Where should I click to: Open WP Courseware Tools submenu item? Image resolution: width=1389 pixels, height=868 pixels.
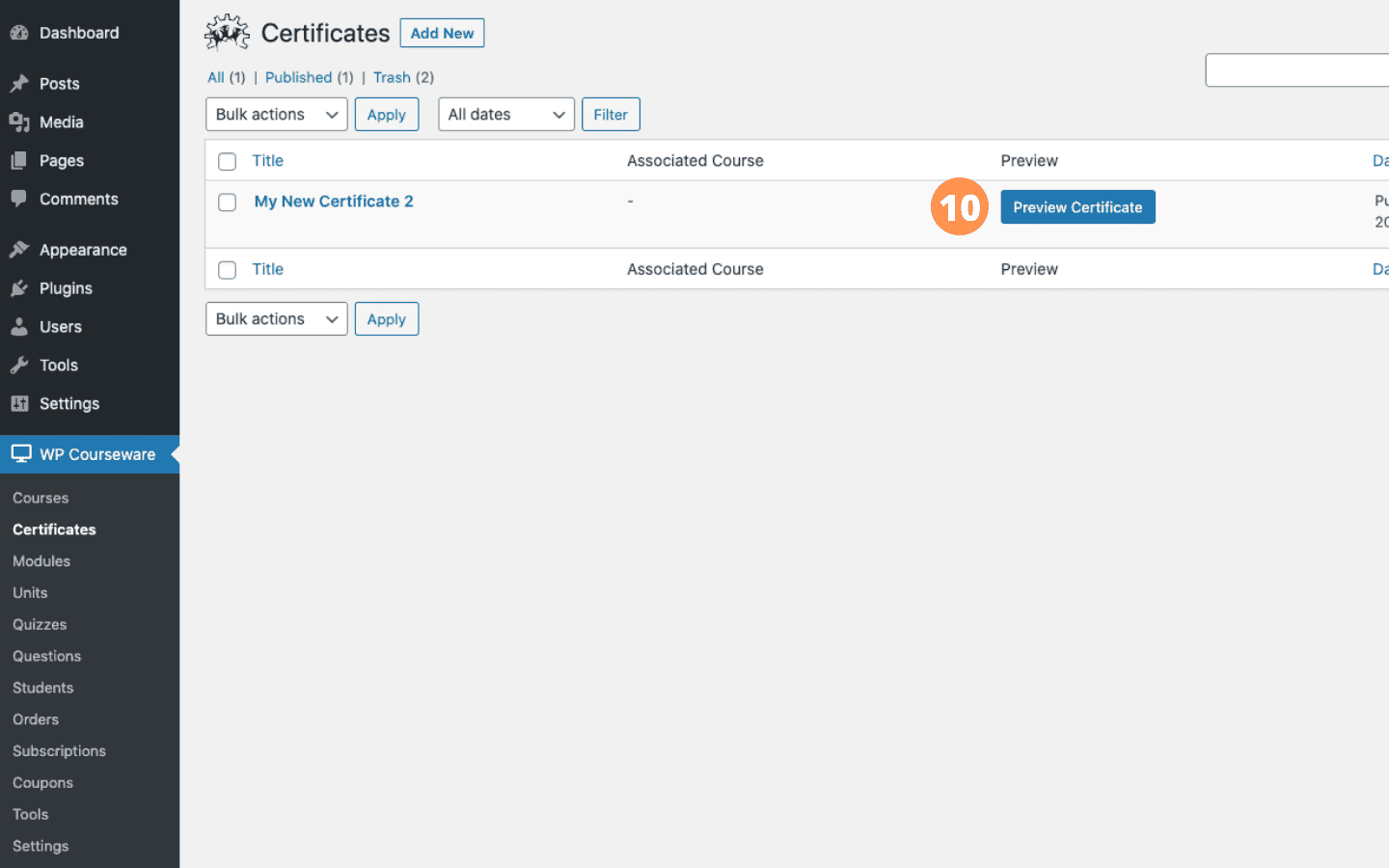tap(30, 815)
